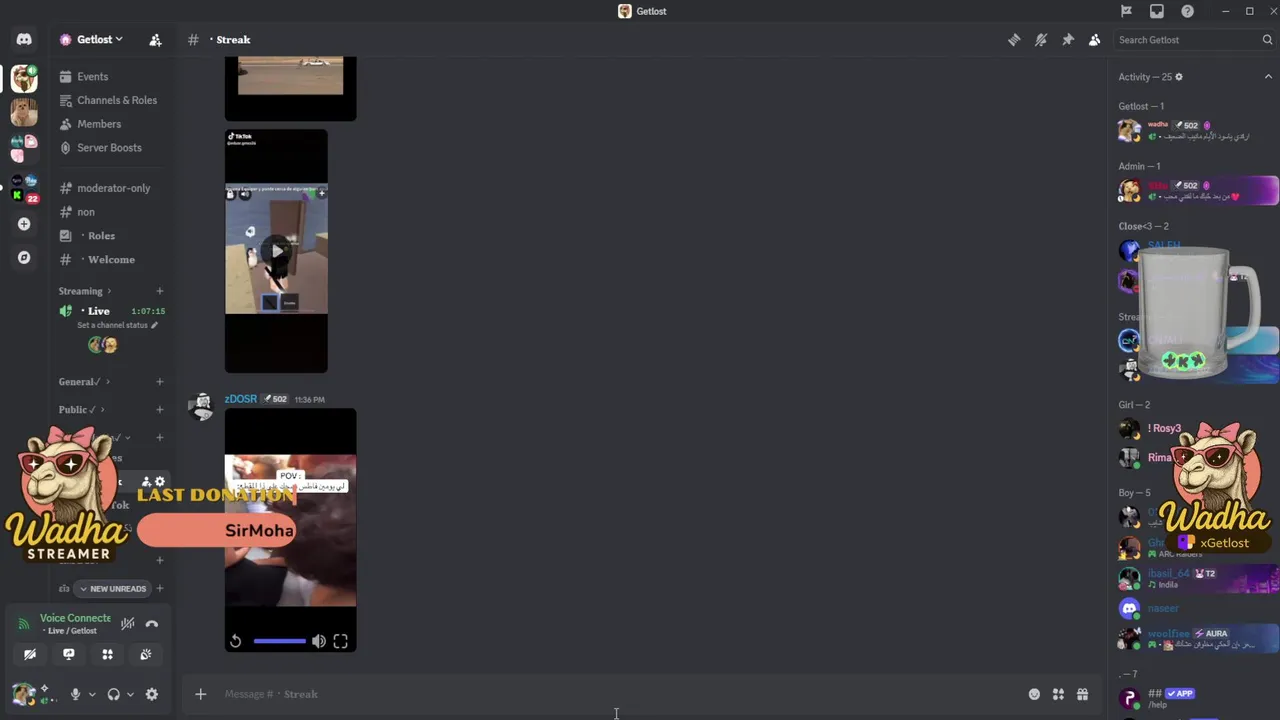Image resolution: width=1280 pixels, height=720 pixels.
Task: Toggle channel notification mute bell
Action: click(1041, 40)
